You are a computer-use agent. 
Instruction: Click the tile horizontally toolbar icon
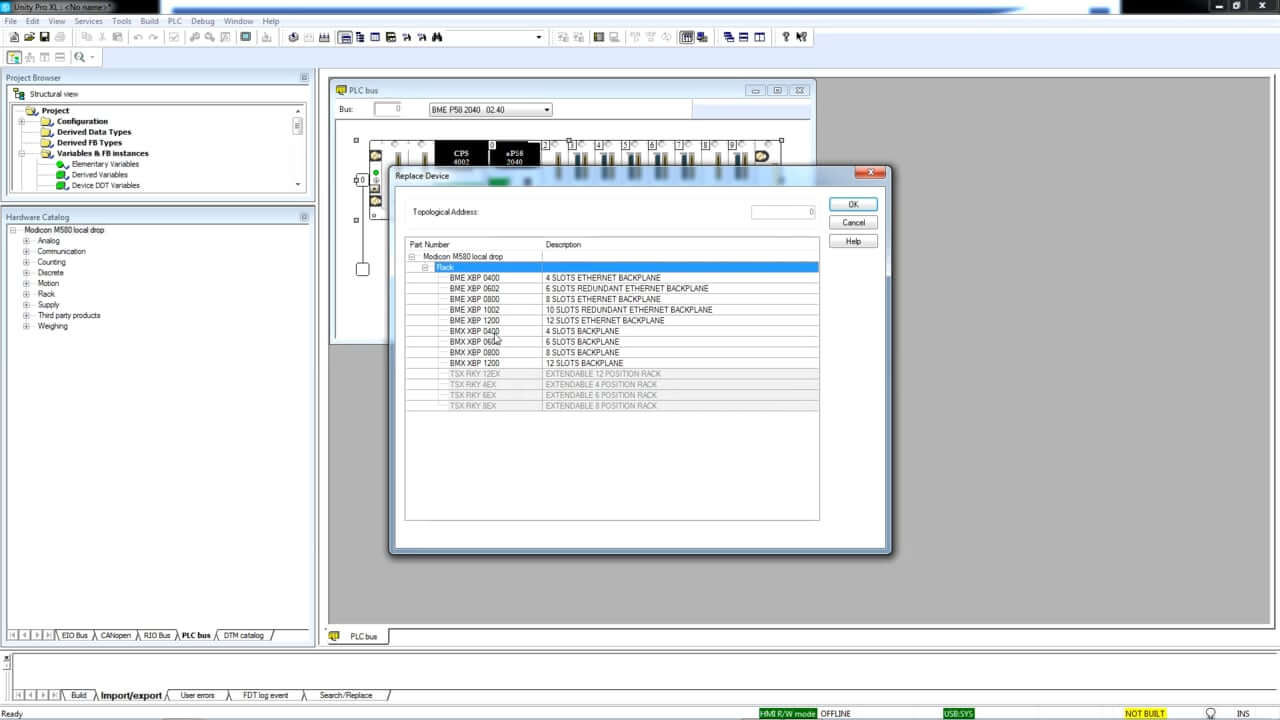tap(744, 37)
